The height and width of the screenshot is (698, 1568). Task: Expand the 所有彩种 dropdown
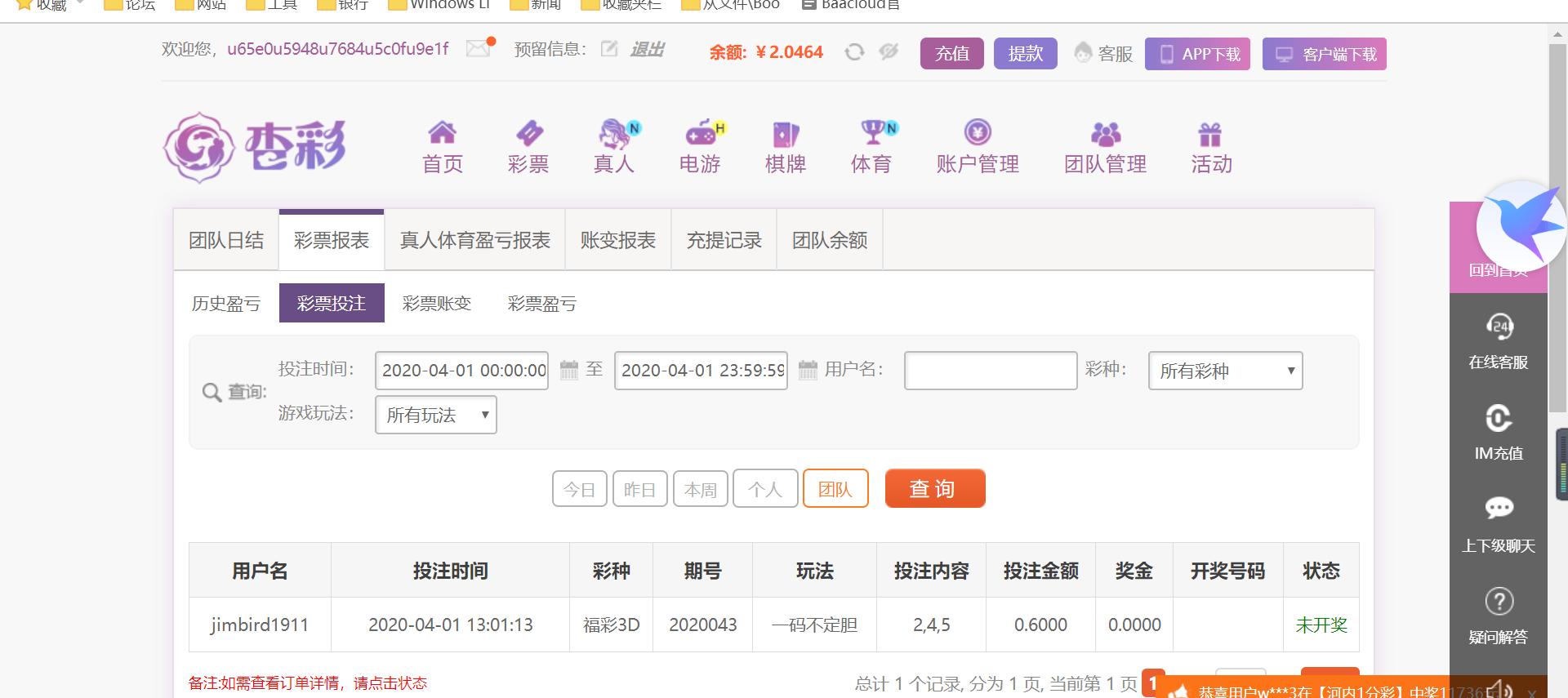coord(1225,371)
